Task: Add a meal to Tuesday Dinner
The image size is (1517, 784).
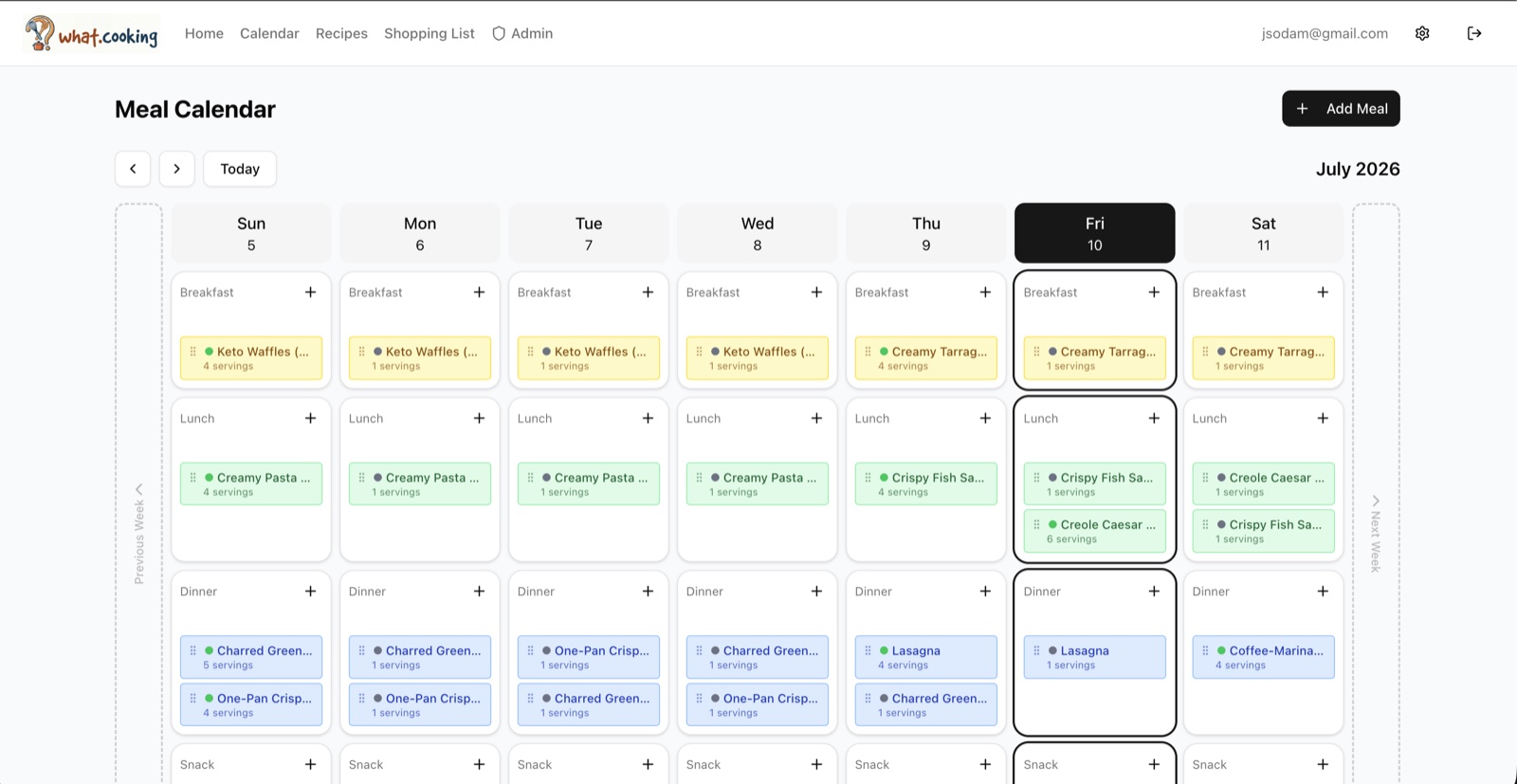Action: coord(648,591)
